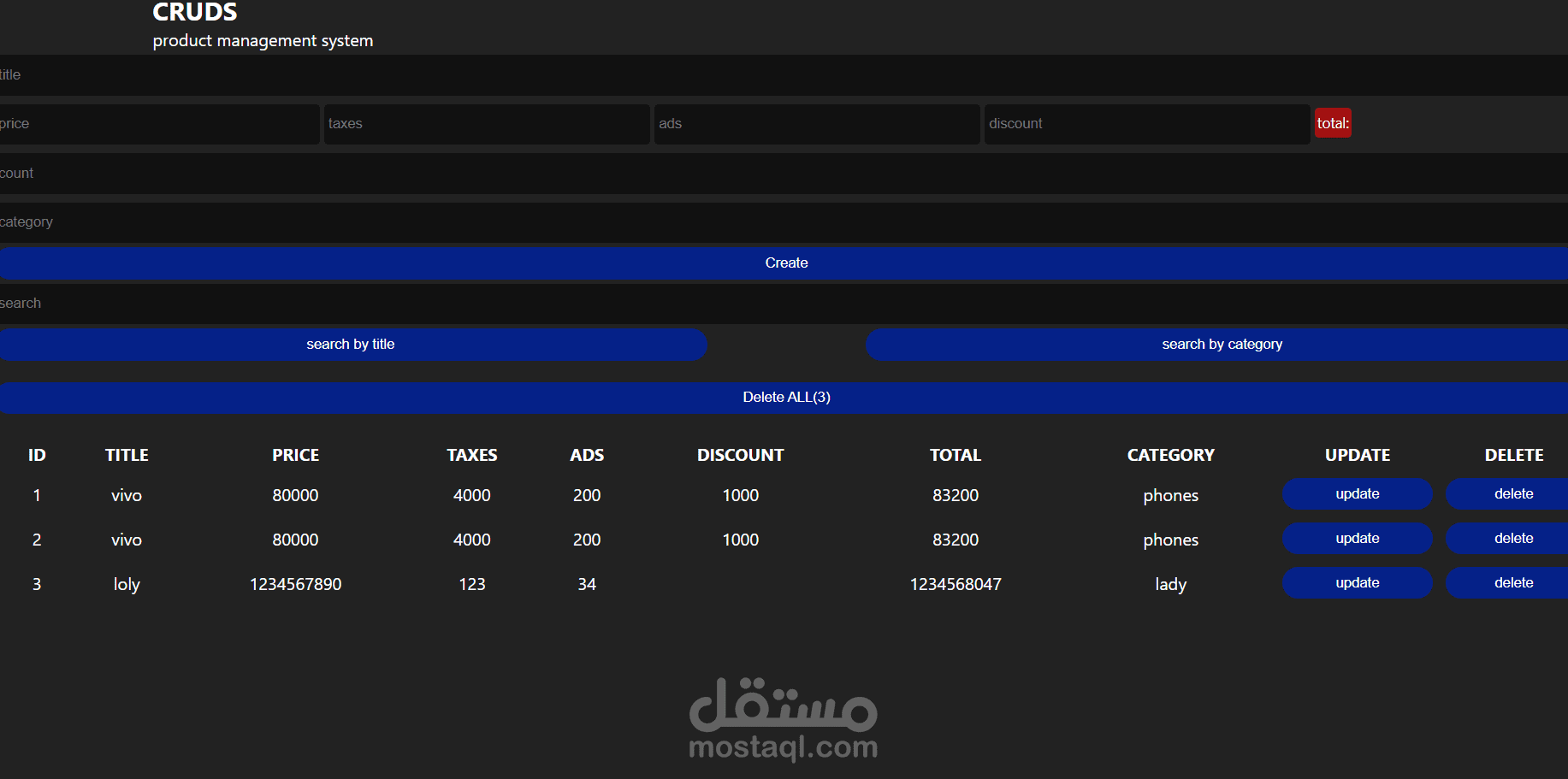This screenshot has height=779, width=1568.
Task: Click price 80000 in row 2
Action: [x=296, y=540]
